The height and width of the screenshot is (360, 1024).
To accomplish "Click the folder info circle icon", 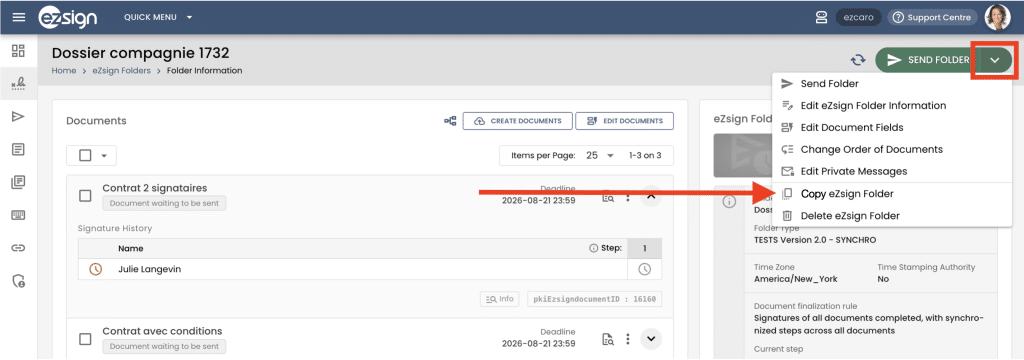I will (x=729, y=202).
